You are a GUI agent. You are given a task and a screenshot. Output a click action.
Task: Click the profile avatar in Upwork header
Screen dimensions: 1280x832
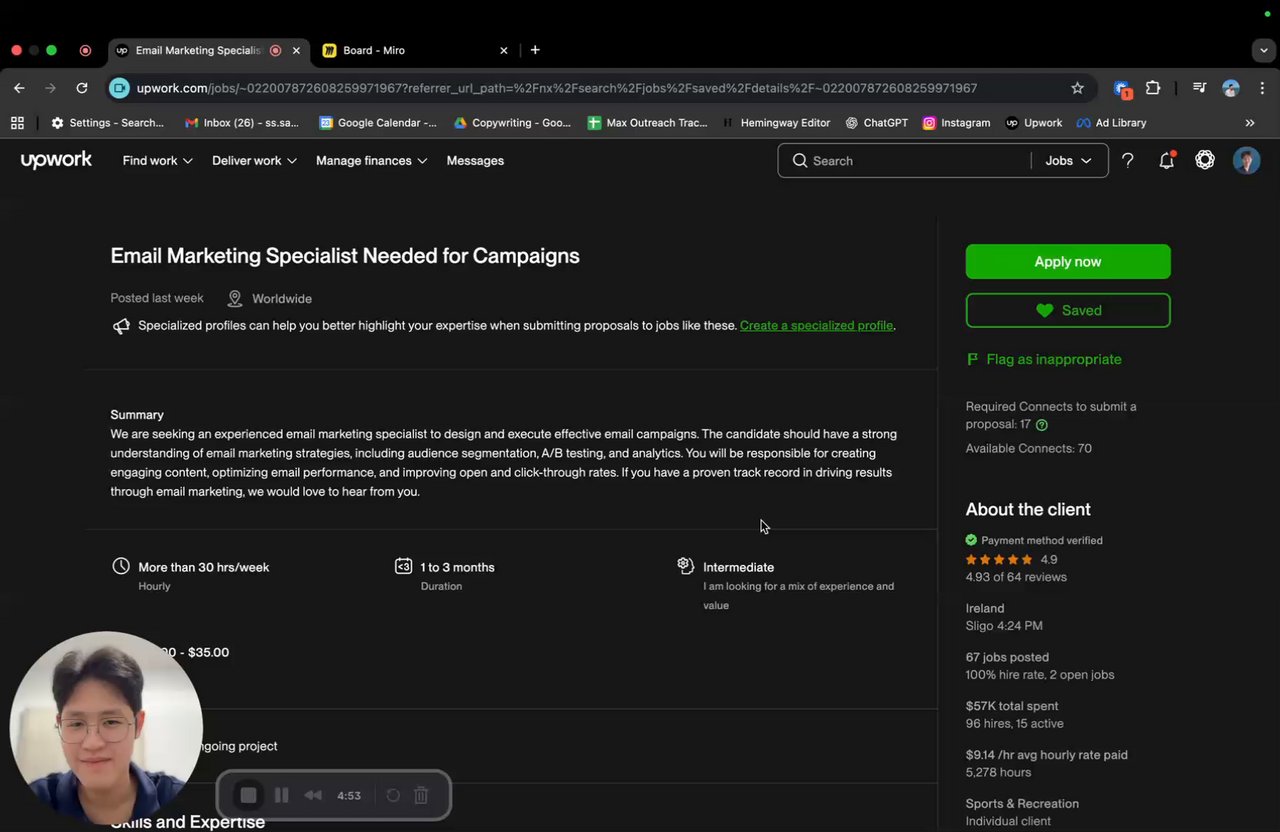(x=1246, y=160)
